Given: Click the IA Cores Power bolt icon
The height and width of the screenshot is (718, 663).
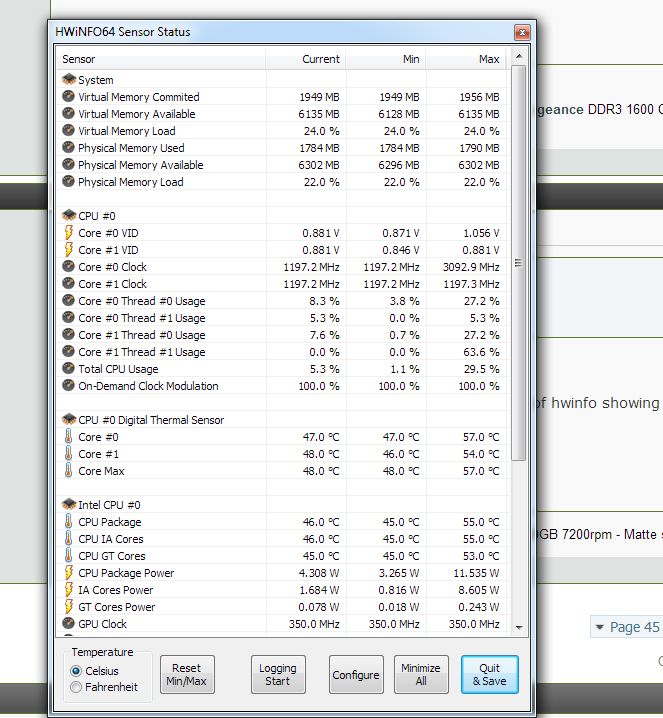Looking at the screenshot, I should [69, 589].
